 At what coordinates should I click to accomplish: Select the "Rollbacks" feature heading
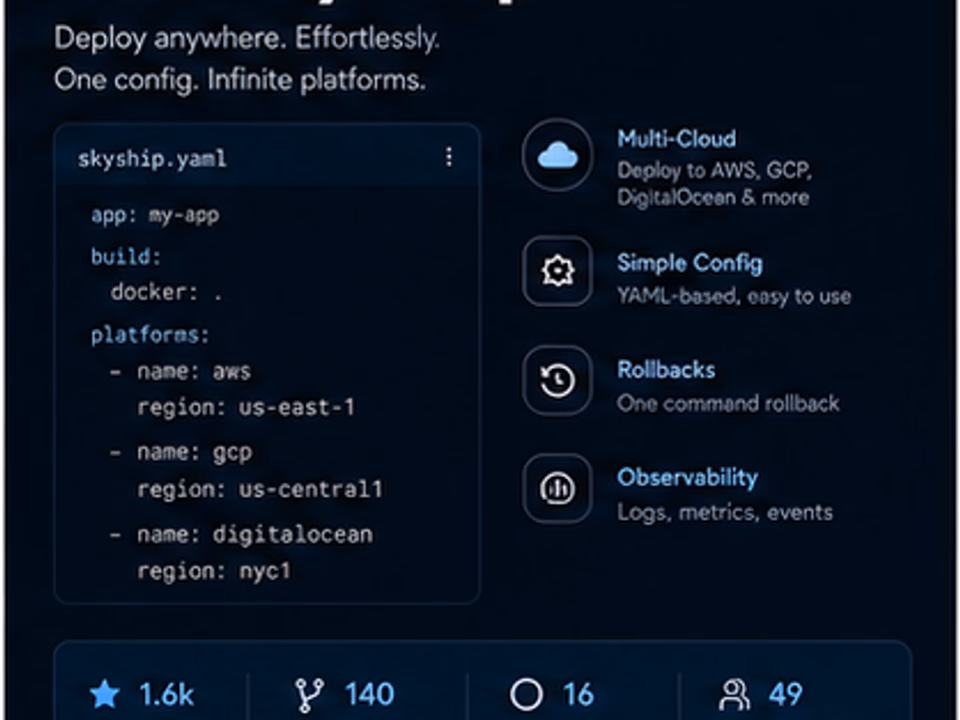666,370
